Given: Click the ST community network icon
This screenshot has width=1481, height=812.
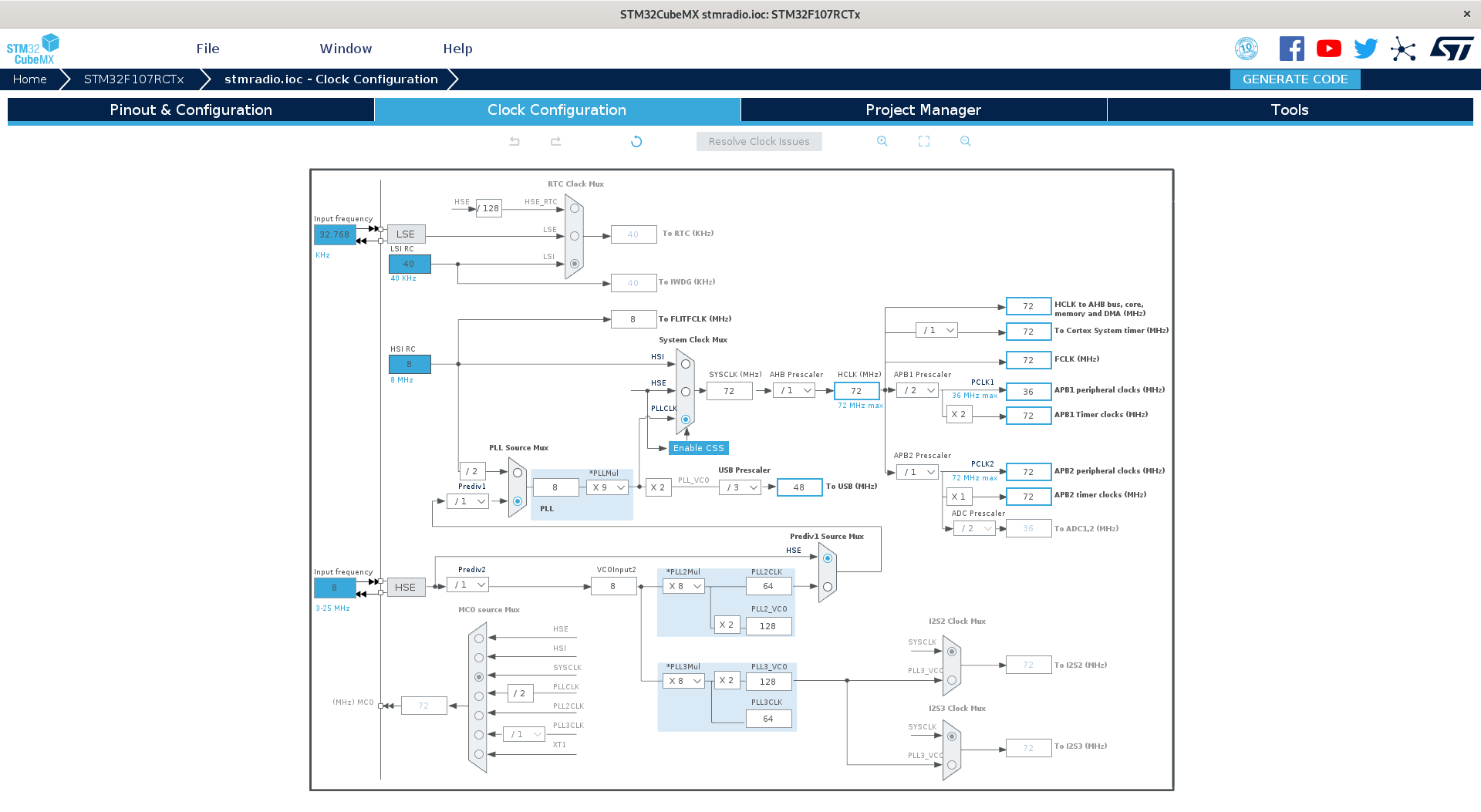Looking at the screenshot, I should click(x=1403, y=49).
